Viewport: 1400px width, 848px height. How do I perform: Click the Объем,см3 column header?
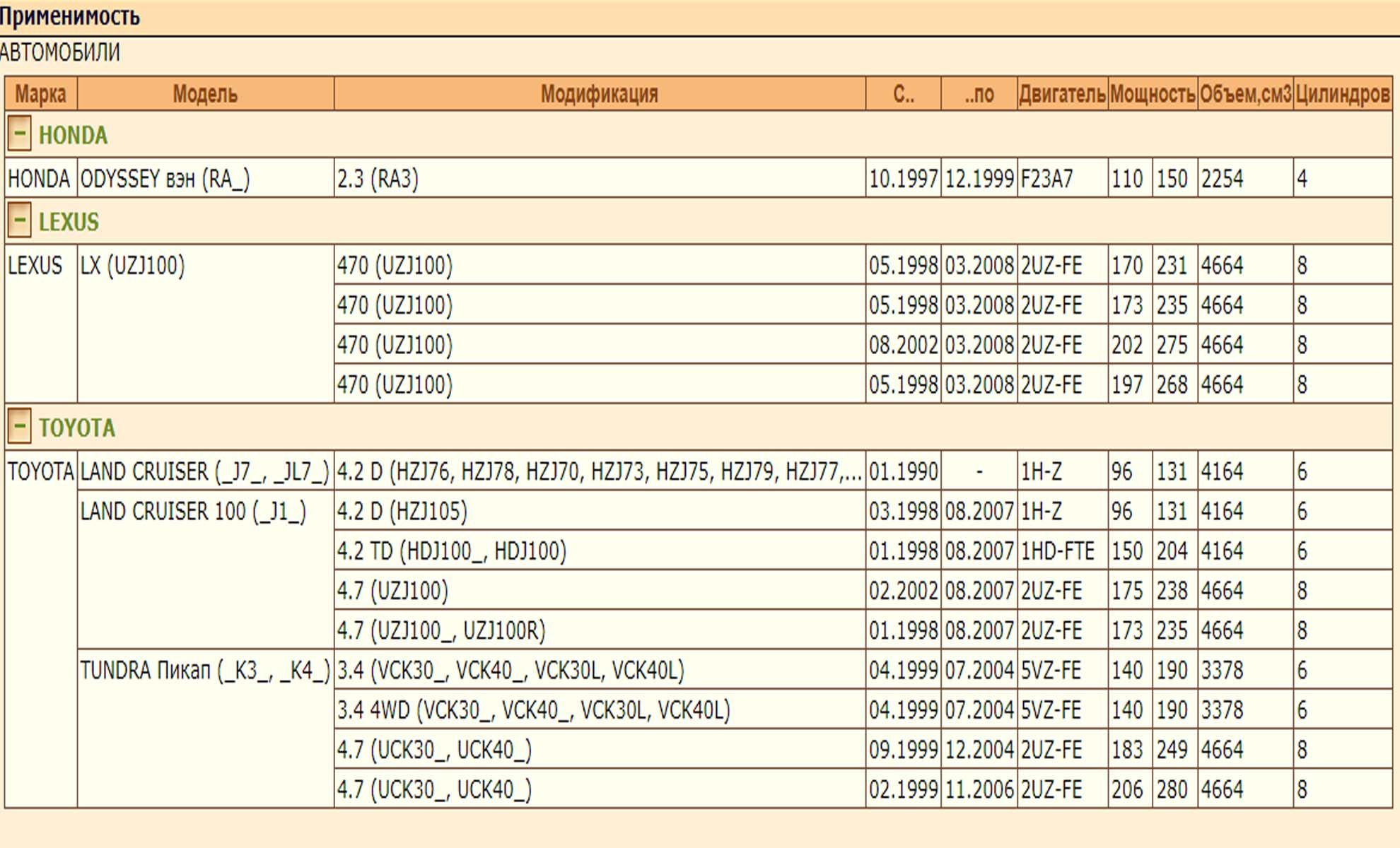[1245, 94]
